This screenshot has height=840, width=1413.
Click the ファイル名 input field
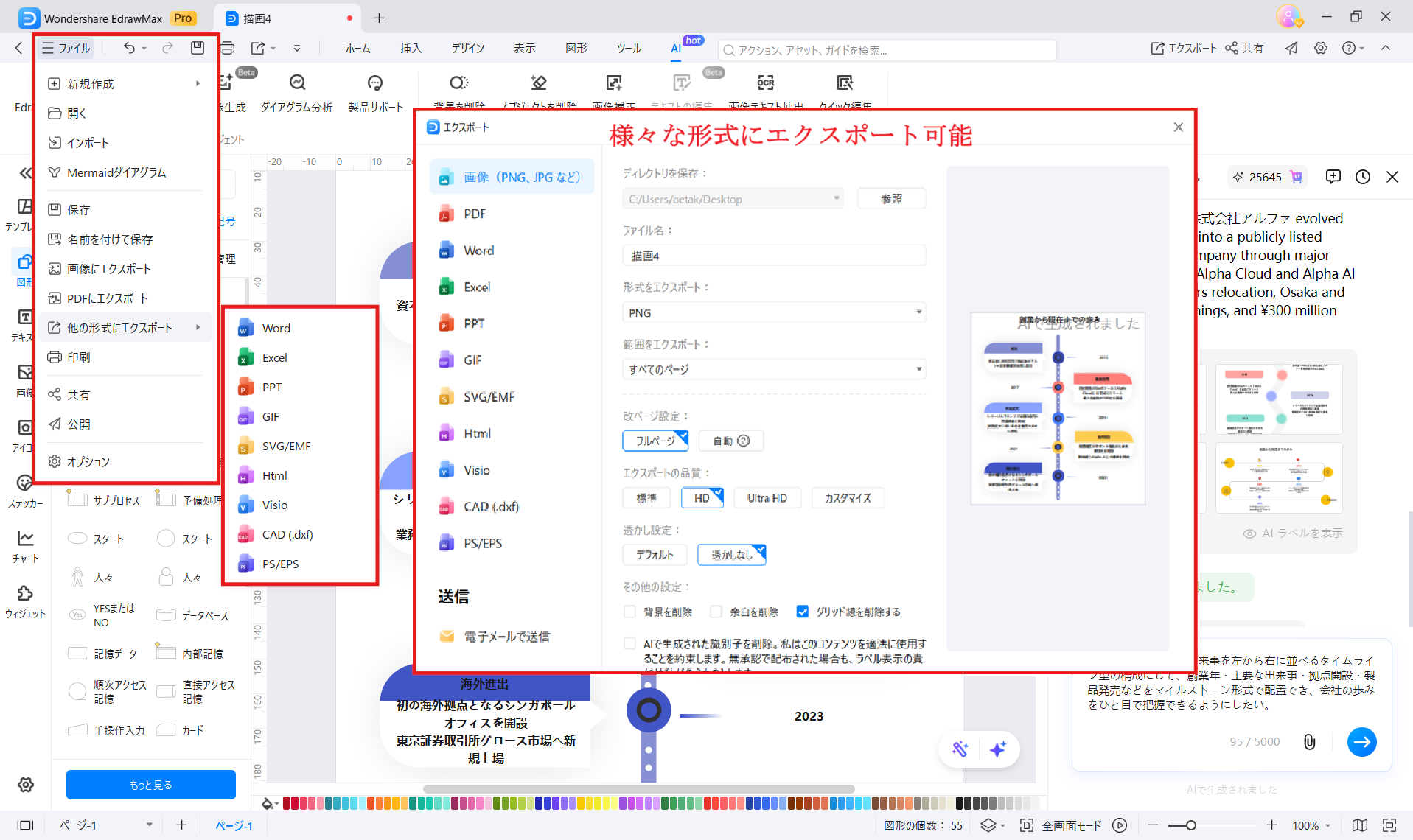pos(774,256)
